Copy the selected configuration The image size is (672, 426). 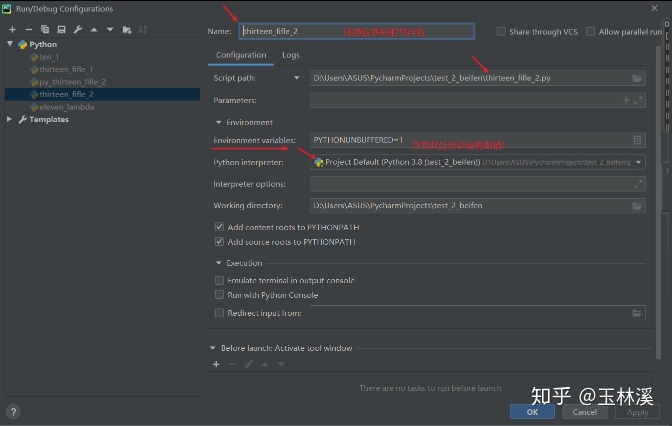(45, 30)
